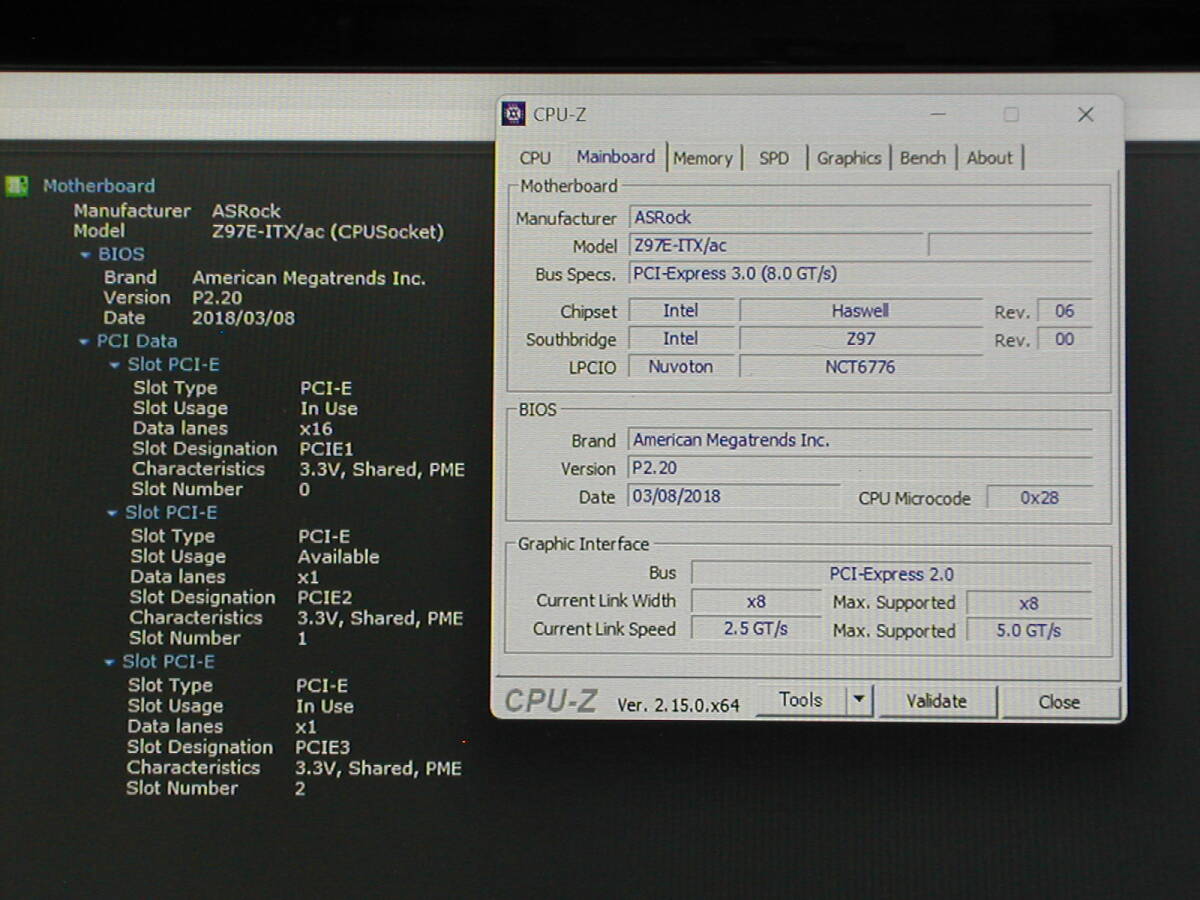Collapse the second Slot PCI-E node for PCIE2
This screenshot has width=1200, height=900.
112,514
